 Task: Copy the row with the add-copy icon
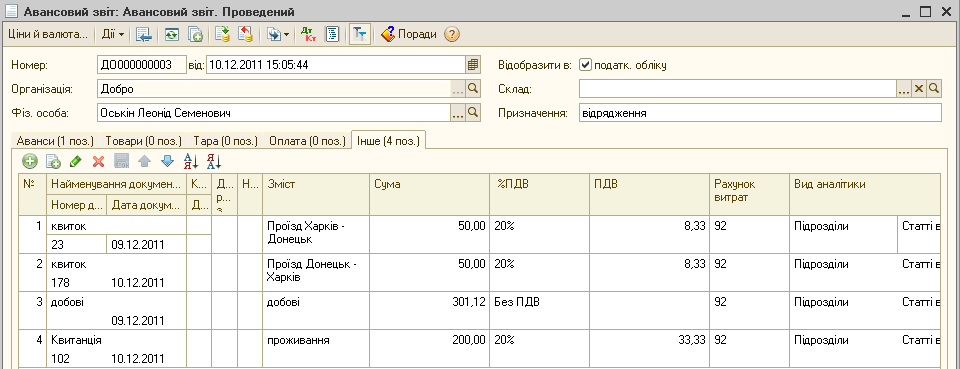(53, 162)
